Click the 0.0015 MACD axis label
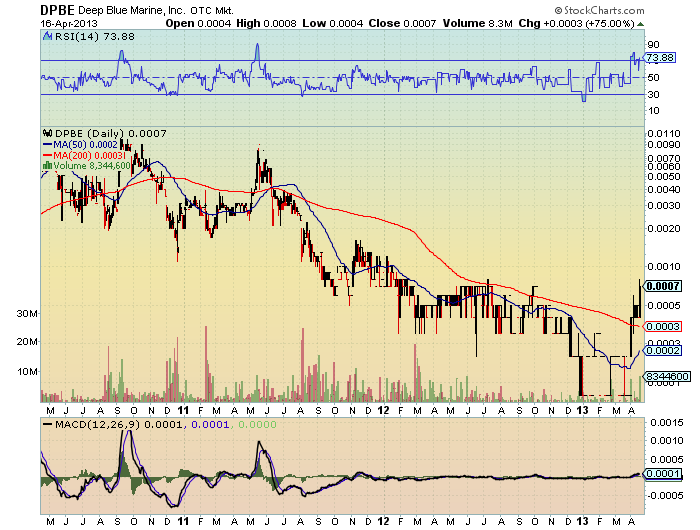The height and width of the screenshot is (530, 700). (x=667, y=422)
